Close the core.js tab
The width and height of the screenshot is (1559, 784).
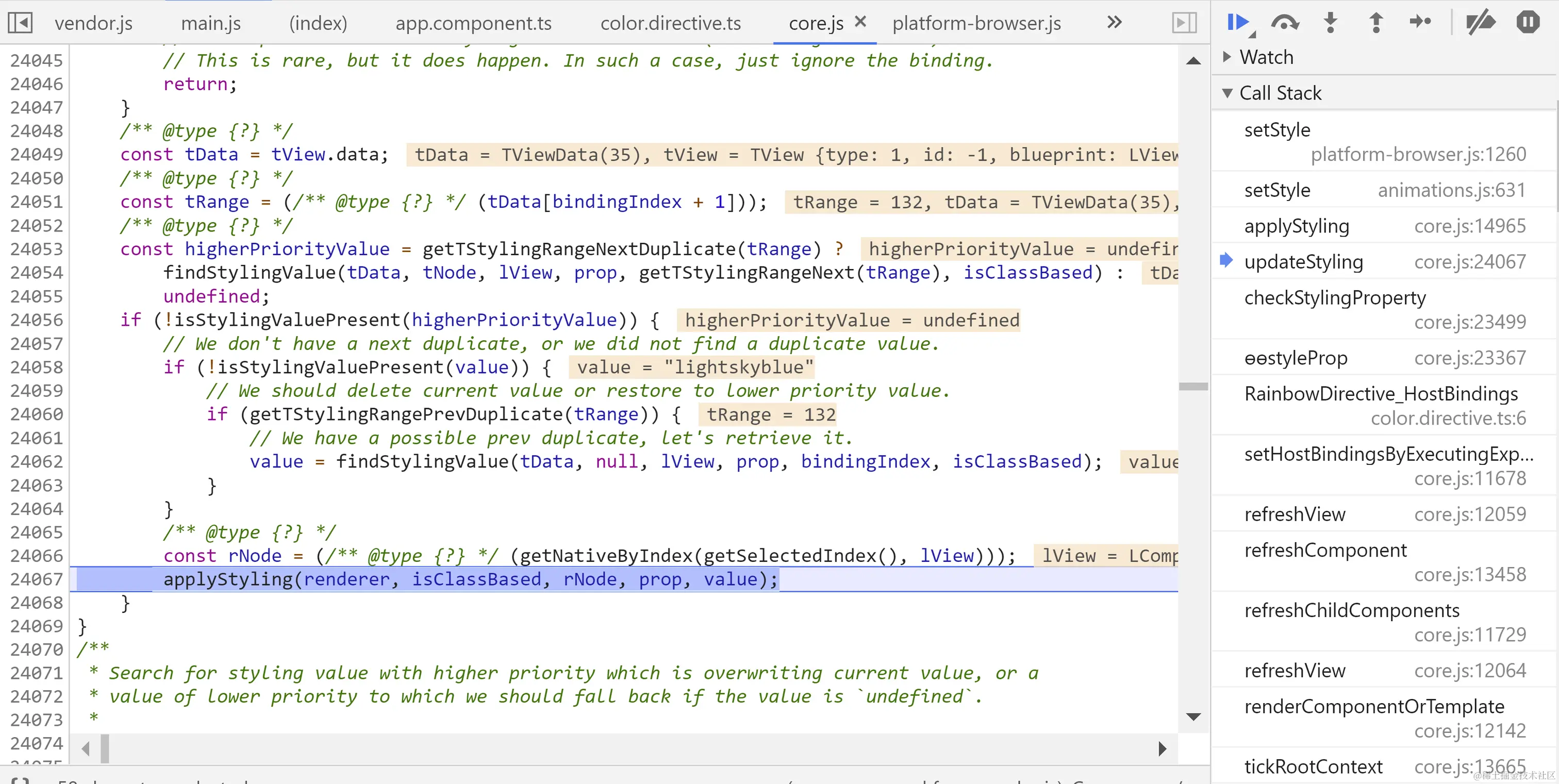[860, 22]
